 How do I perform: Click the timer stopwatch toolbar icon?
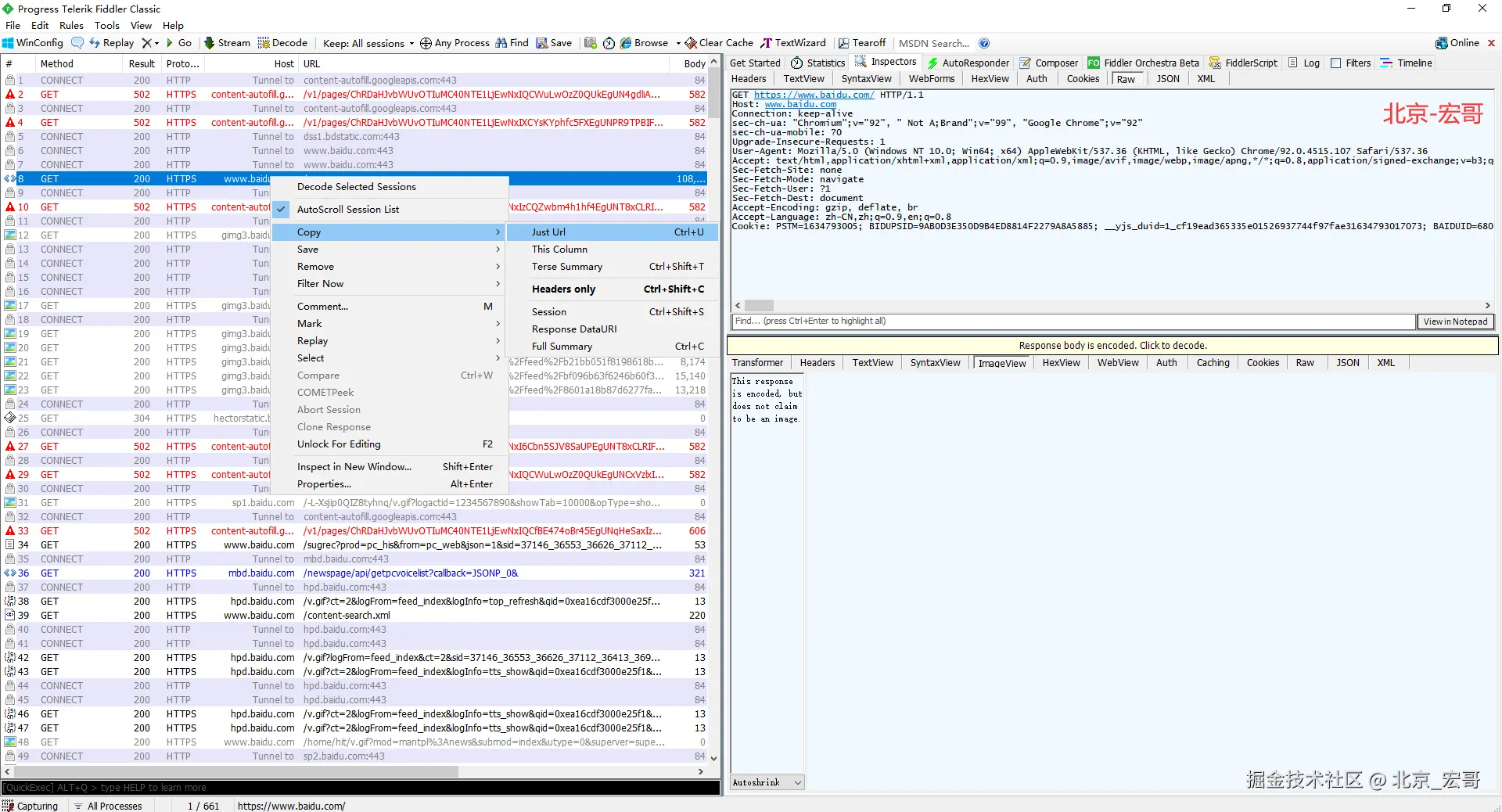coord(609,43)
